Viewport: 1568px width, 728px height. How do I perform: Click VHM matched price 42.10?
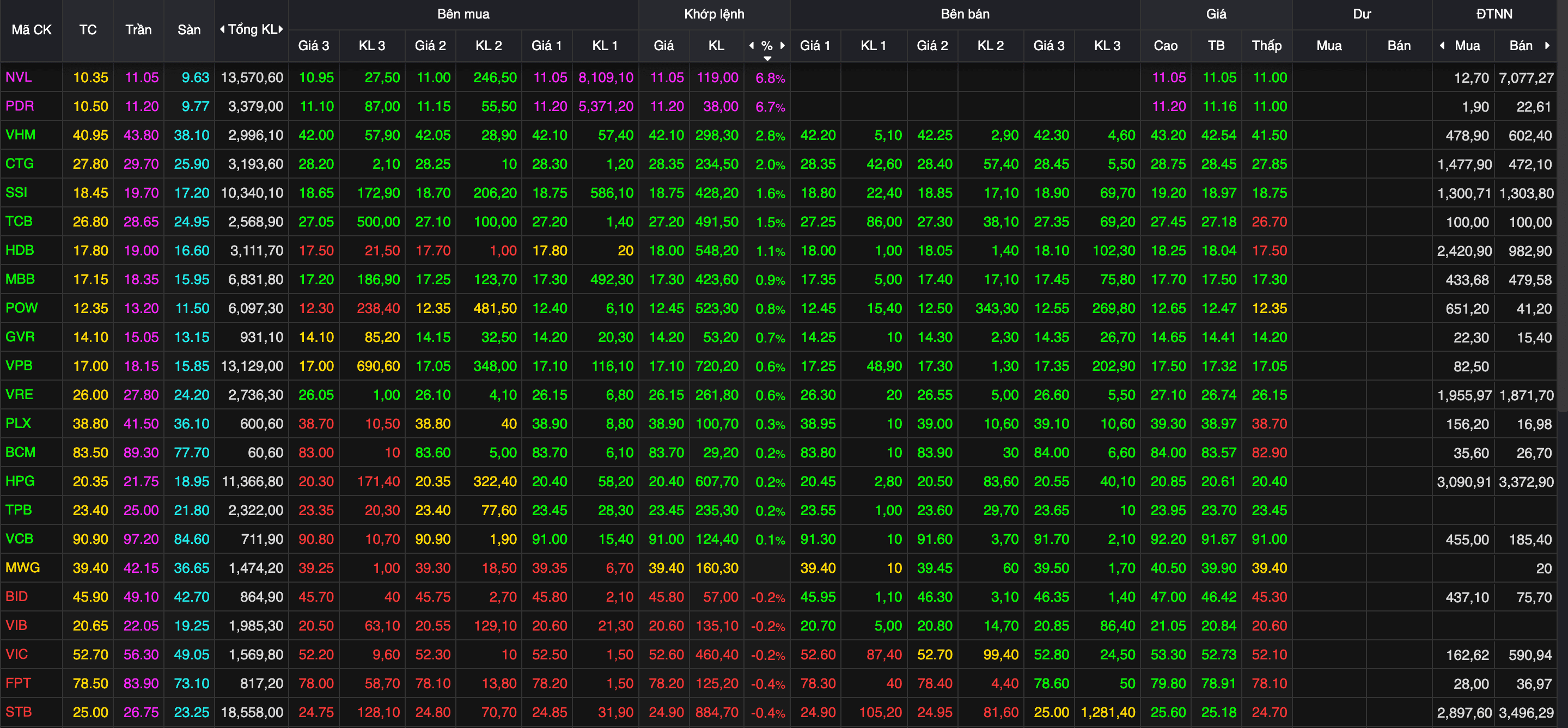point(666,135)
